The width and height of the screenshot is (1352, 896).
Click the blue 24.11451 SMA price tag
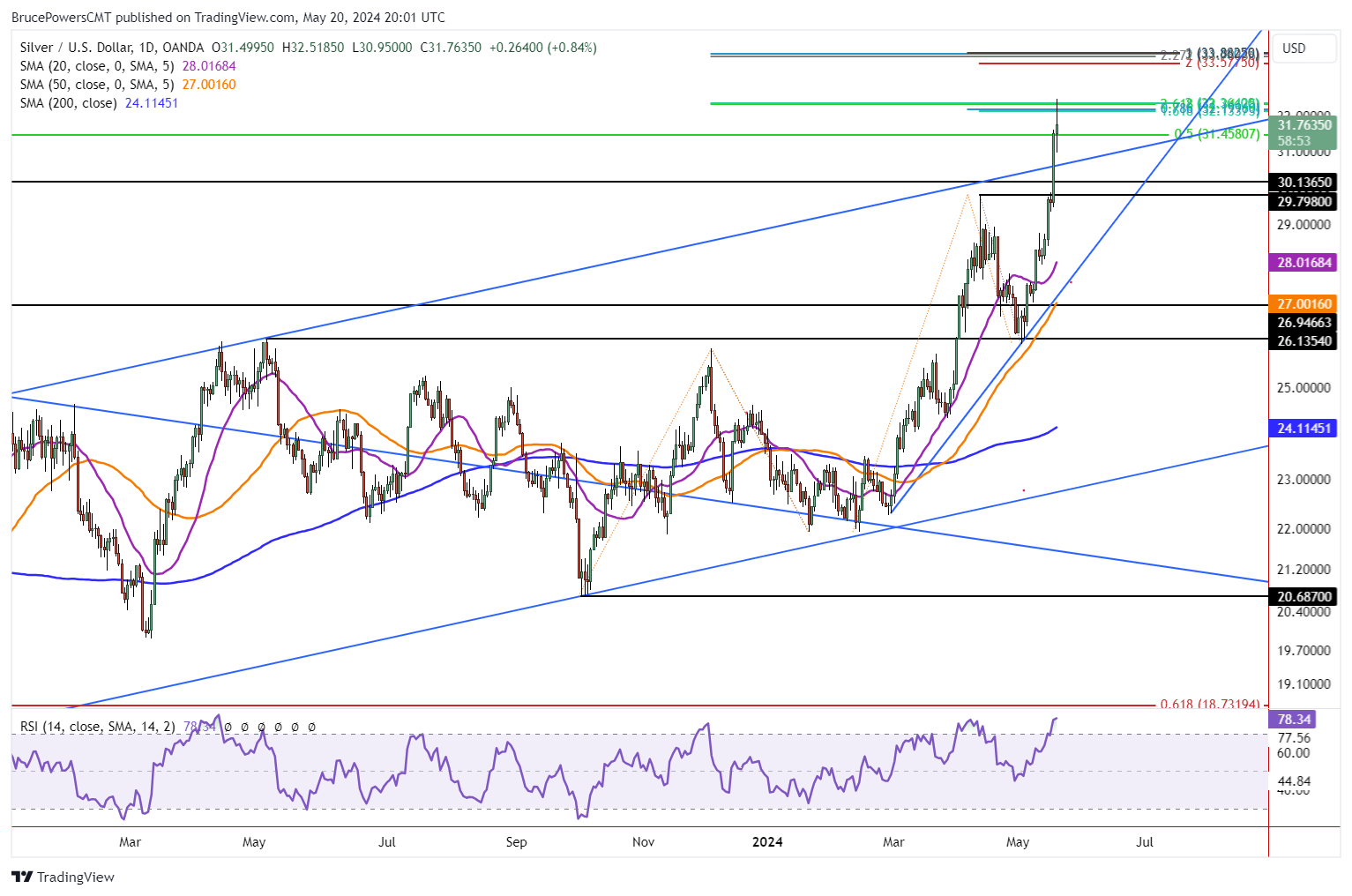click(1303, 429)
